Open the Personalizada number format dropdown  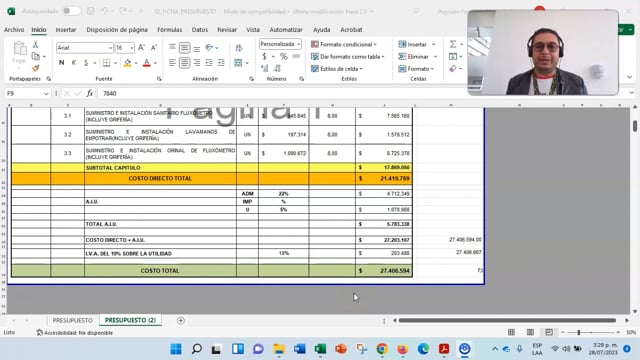[280, 44]
